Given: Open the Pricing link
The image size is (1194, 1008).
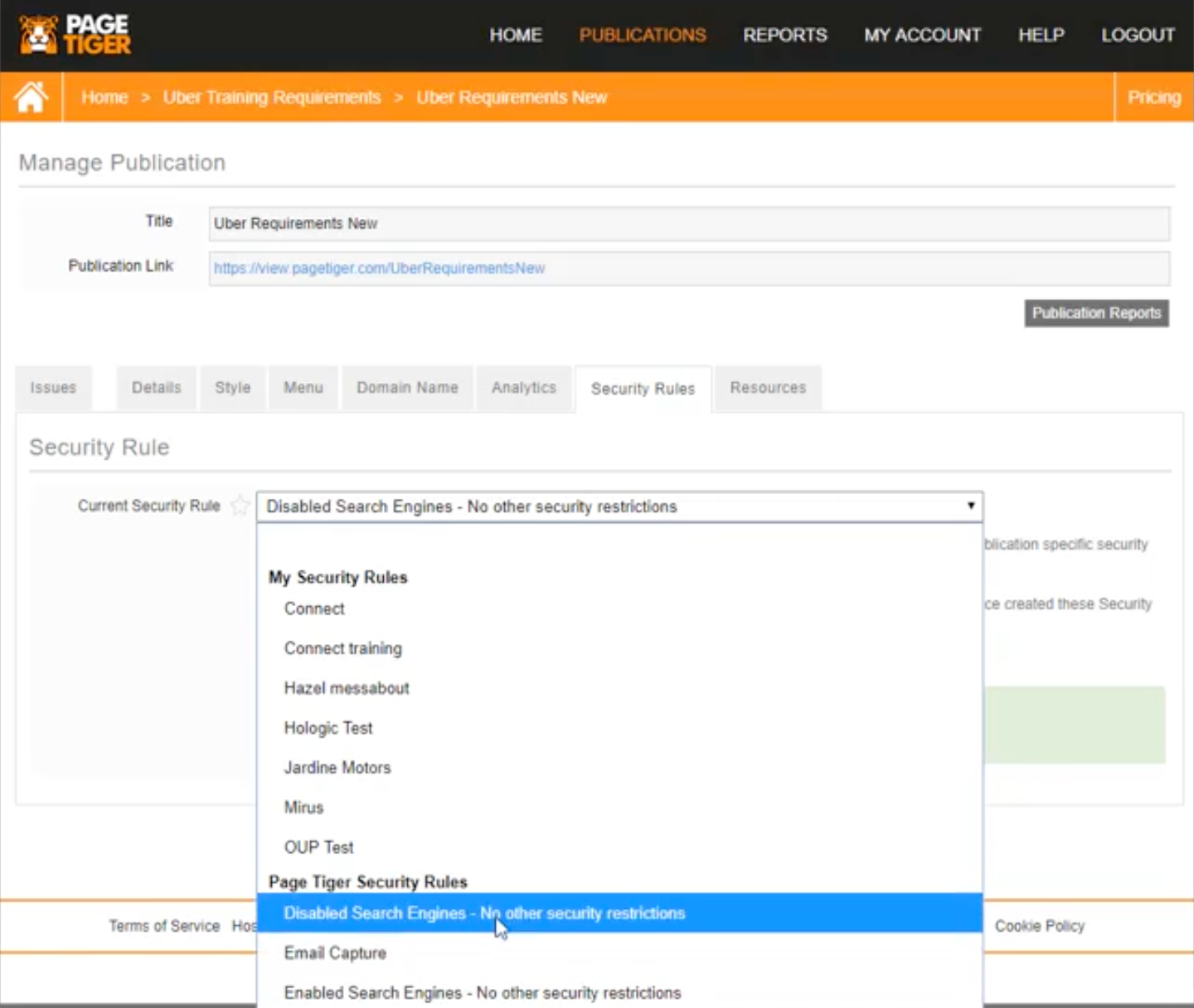Looking at the screenshot, I should click(1153, 97).
